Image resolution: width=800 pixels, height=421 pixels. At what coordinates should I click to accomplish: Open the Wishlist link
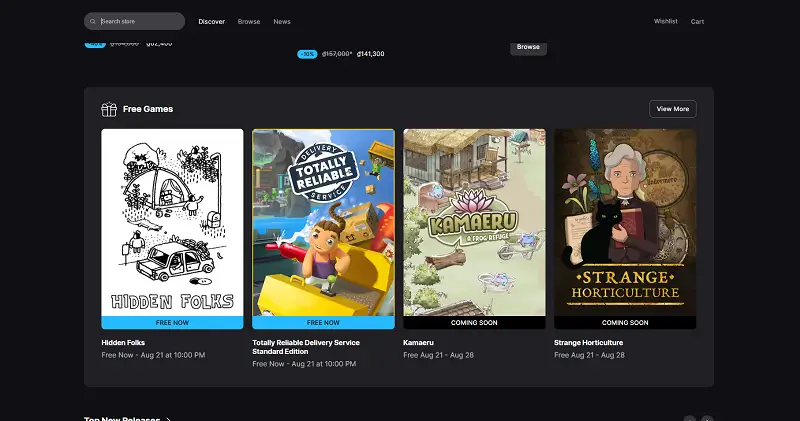tap(666, 21)
